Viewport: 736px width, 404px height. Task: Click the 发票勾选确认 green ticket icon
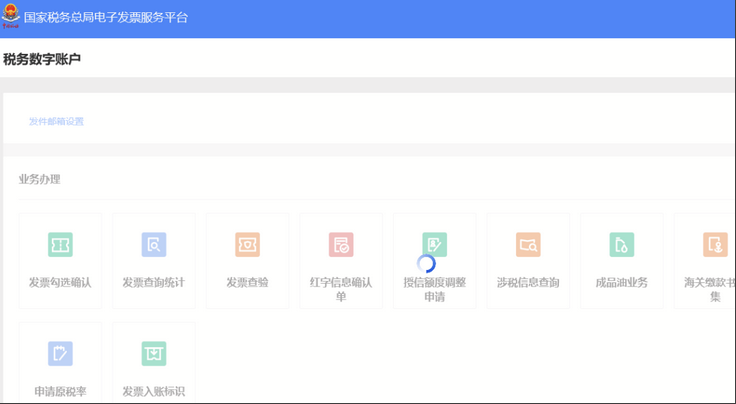click(60, 245)
